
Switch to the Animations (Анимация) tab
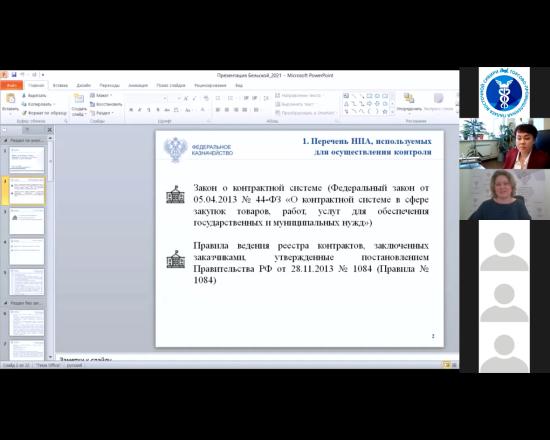(x=138, y=85)
